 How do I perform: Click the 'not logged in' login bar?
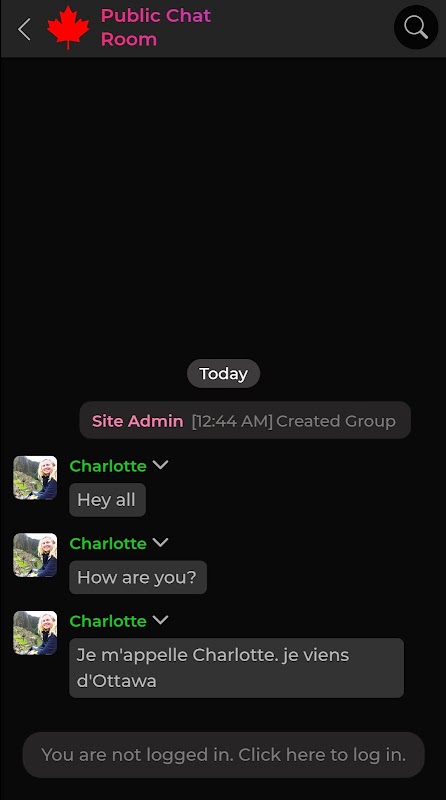(x=224, y=755)
